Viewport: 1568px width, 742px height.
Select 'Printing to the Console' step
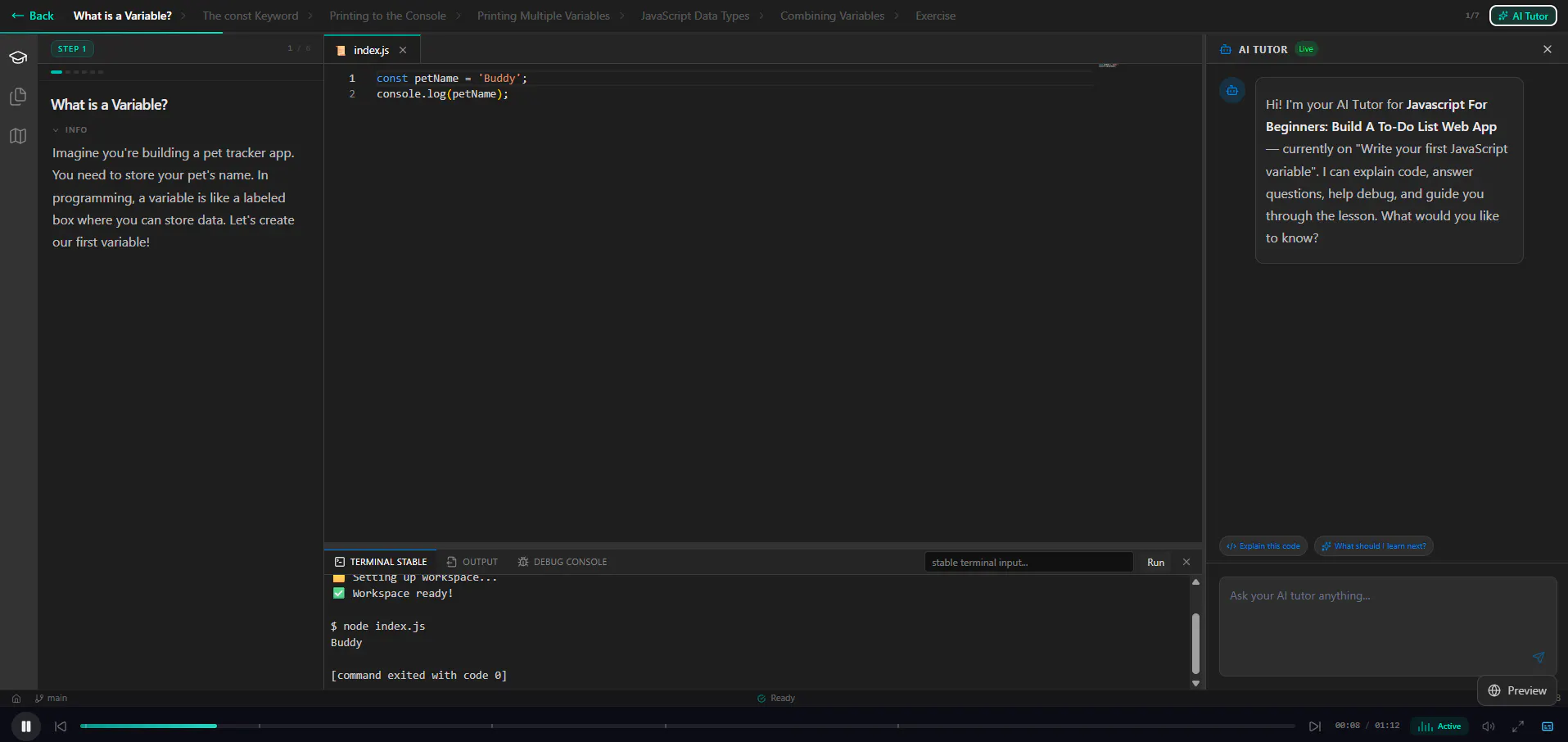pyautogui.click(x=388, y=16)
